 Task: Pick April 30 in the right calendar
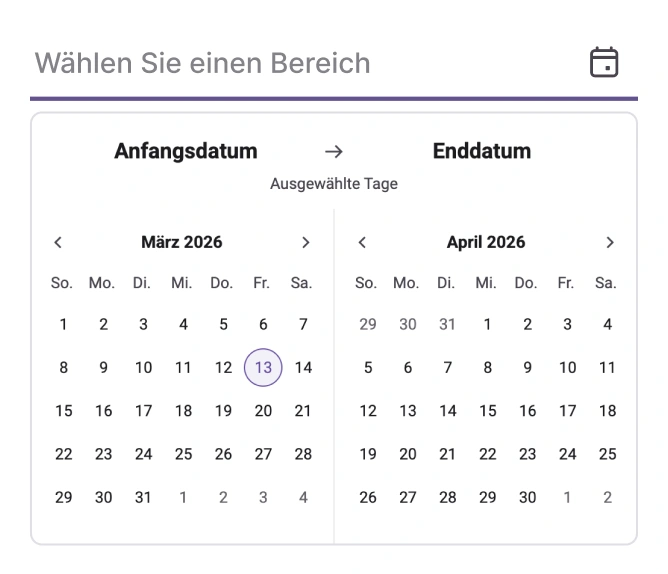528,497
